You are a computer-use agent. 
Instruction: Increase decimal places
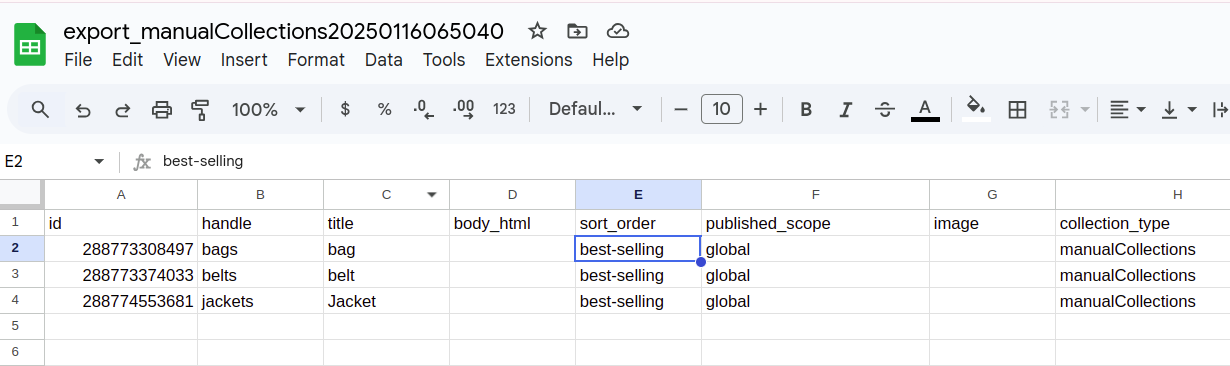[464, 109]
